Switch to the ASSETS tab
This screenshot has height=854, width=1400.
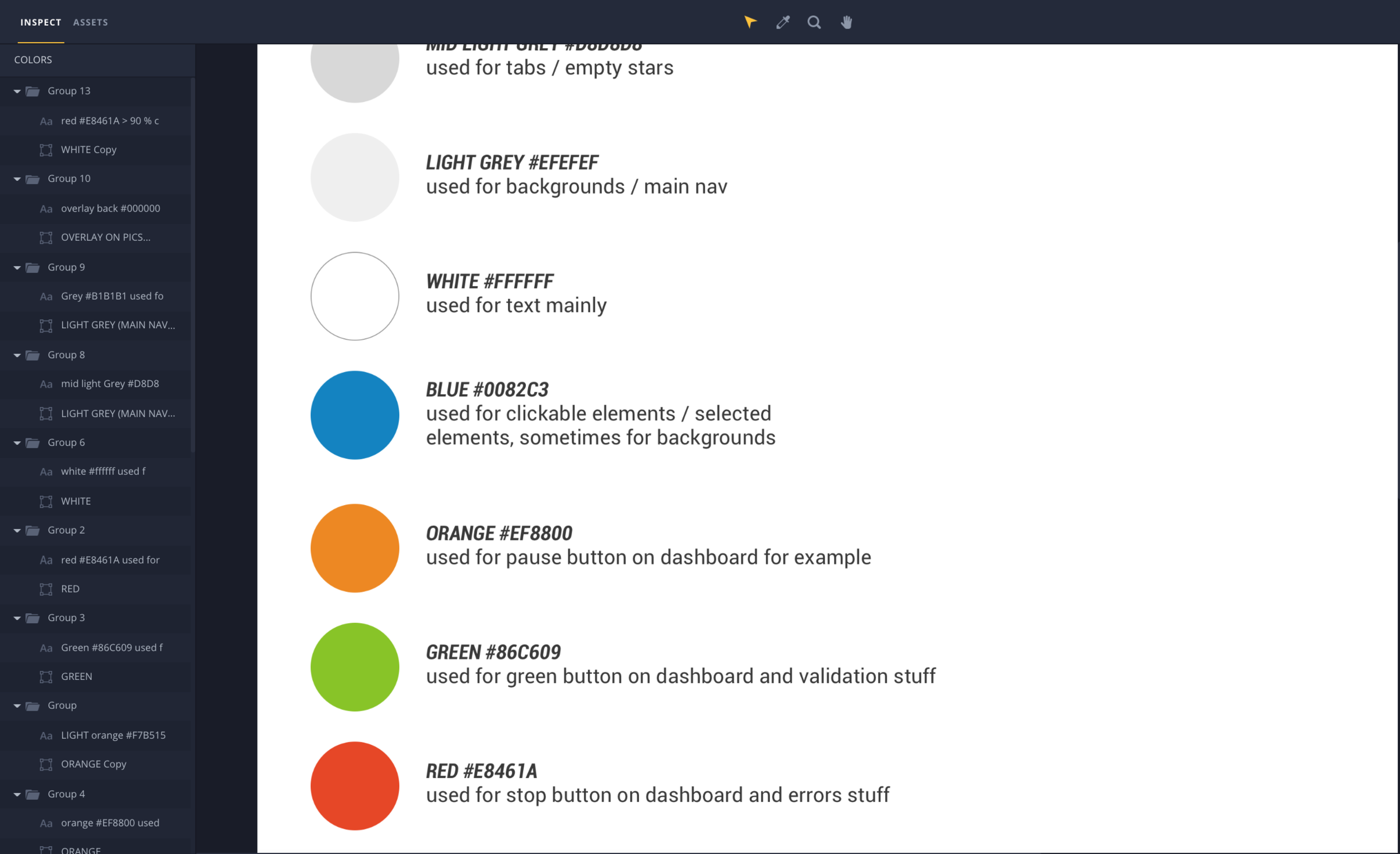(x=90, y=22)
